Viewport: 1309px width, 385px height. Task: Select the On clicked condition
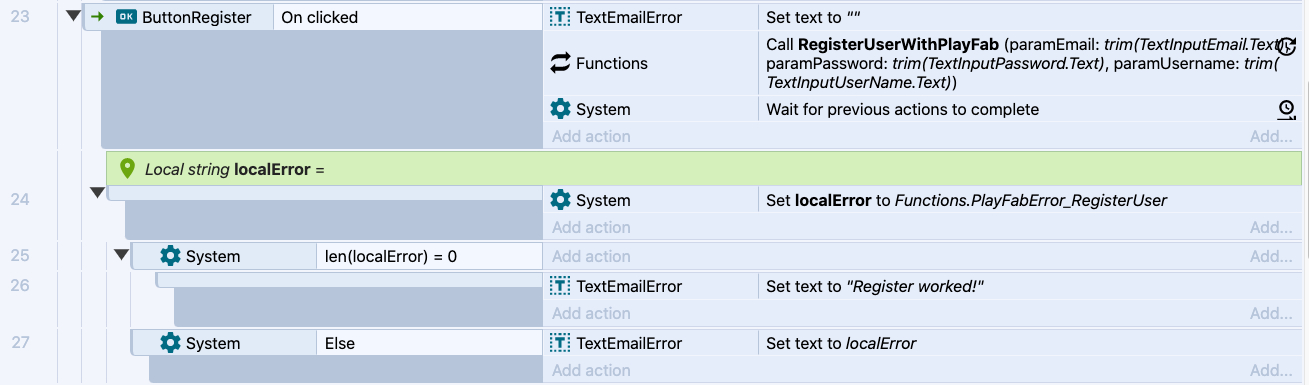408,17
